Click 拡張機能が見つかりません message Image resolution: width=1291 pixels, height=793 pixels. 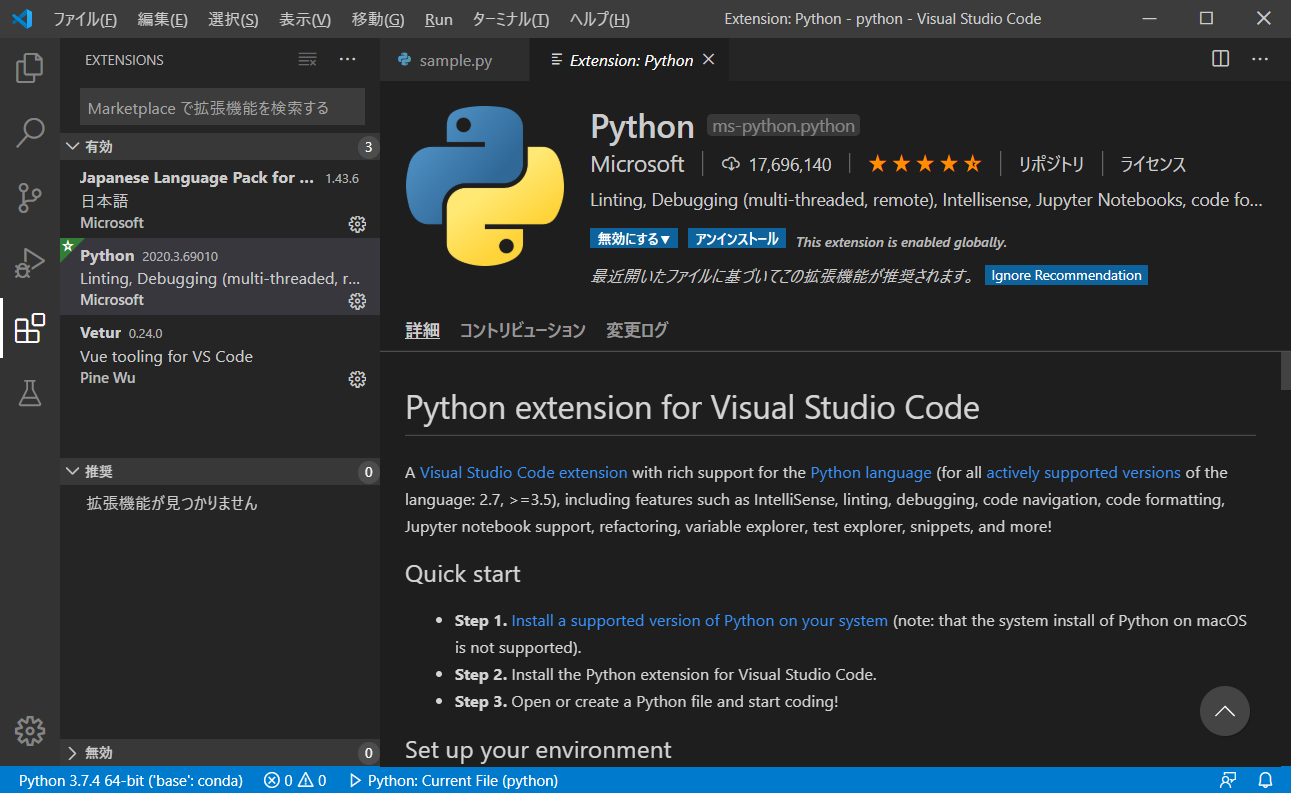click(x=172, y=503)
